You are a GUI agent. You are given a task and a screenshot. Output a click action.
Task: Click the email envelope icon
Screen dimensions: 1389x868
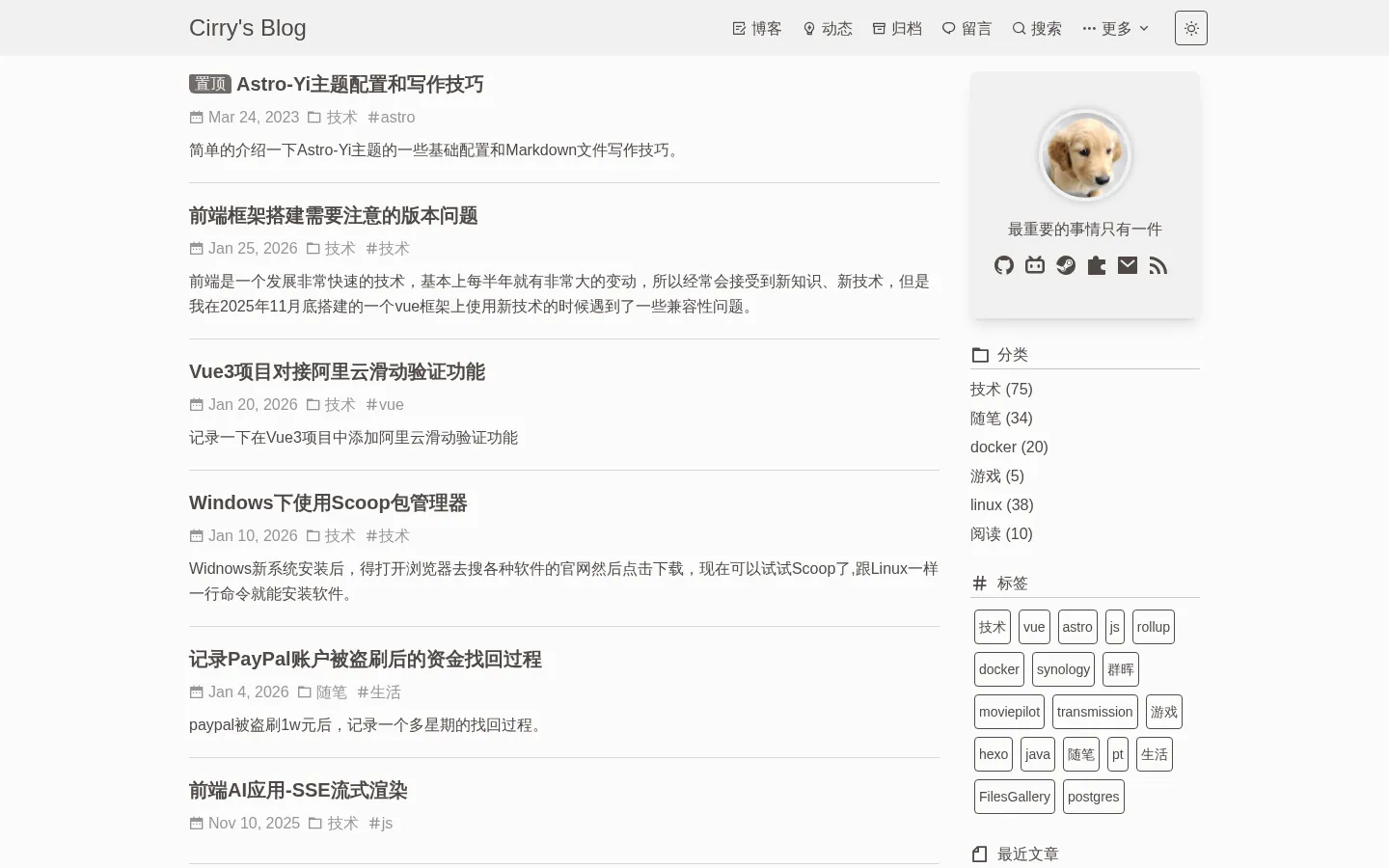(x=1128, y=265)
